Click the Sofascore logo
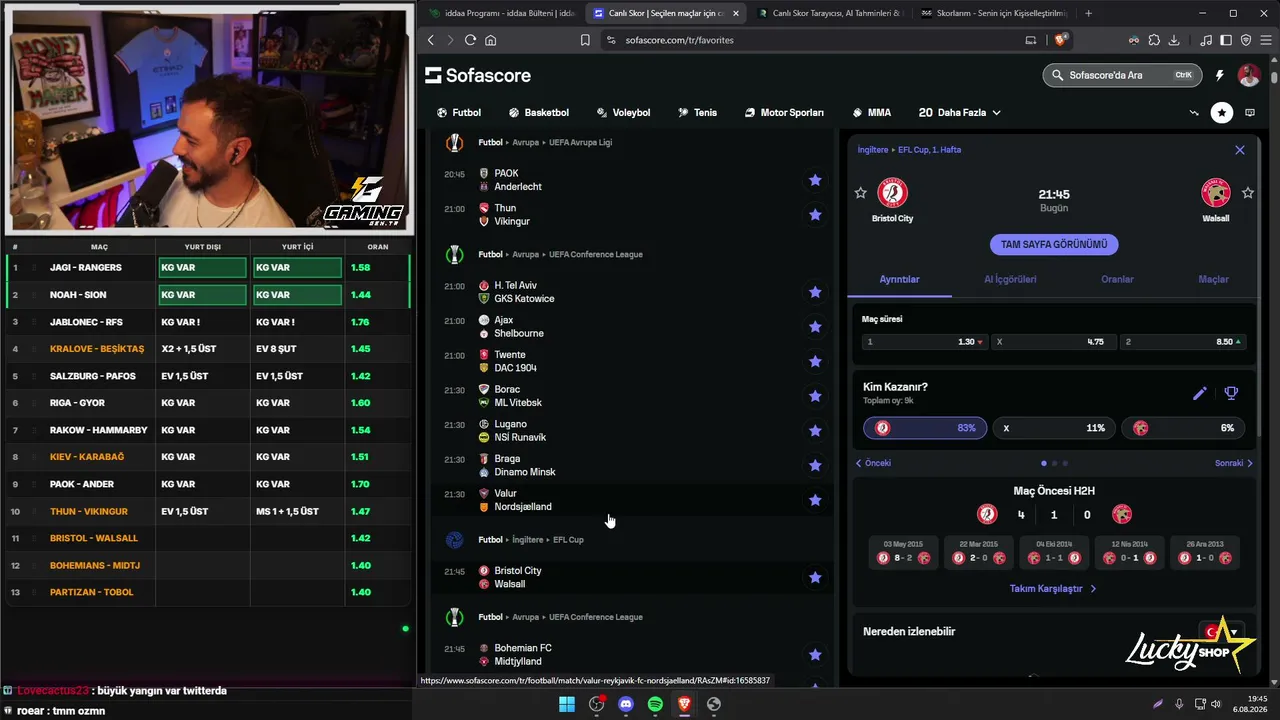1280x720 pixels. (x=478, y=75)
